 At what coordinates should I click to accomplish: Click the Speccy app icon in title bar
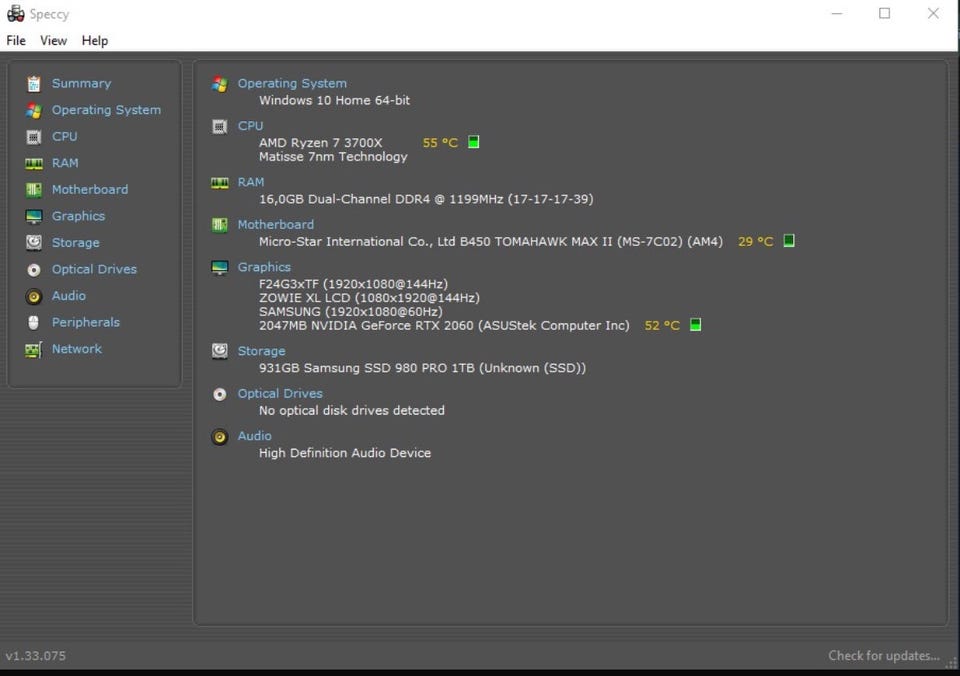16,13
